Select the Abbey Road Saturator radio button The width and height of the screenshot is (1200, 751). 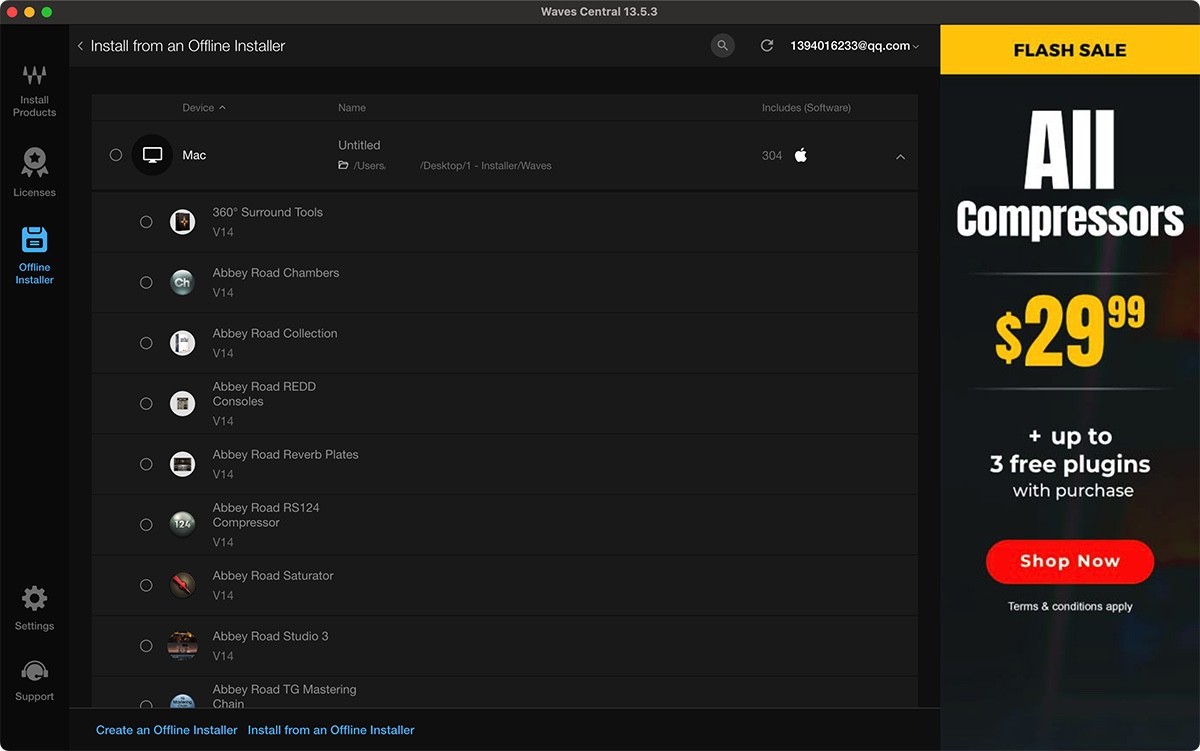coord(146,585)
